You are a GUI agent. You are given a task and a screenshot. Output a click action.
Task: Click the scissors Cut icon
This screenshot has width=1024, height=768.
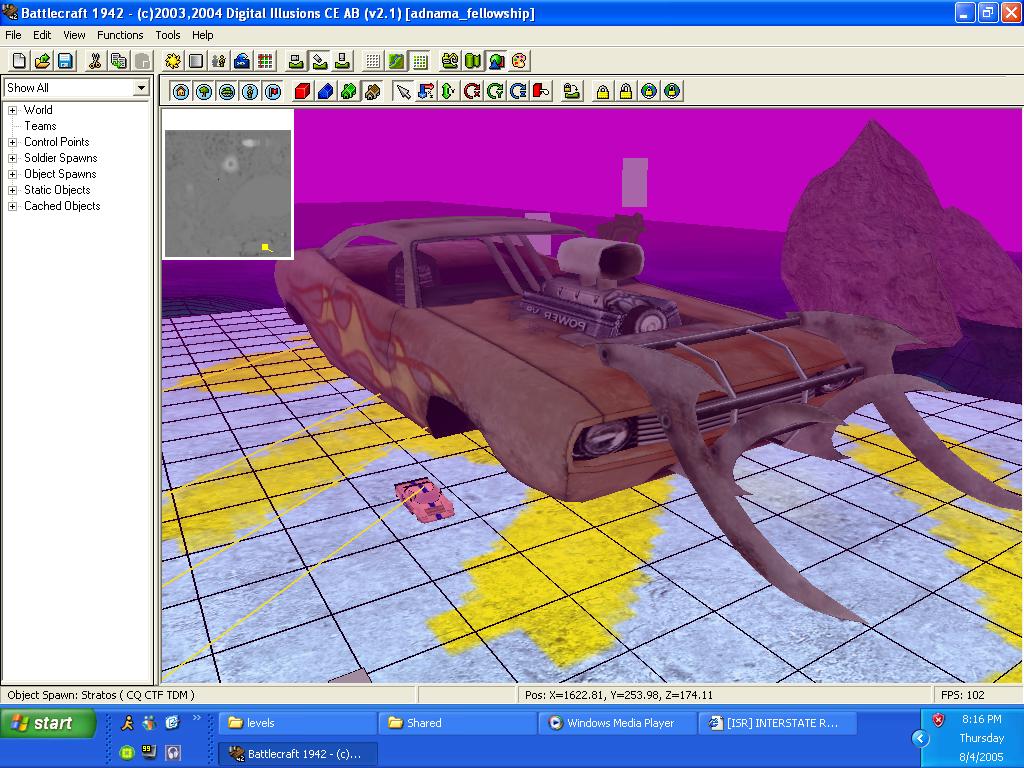95,61
